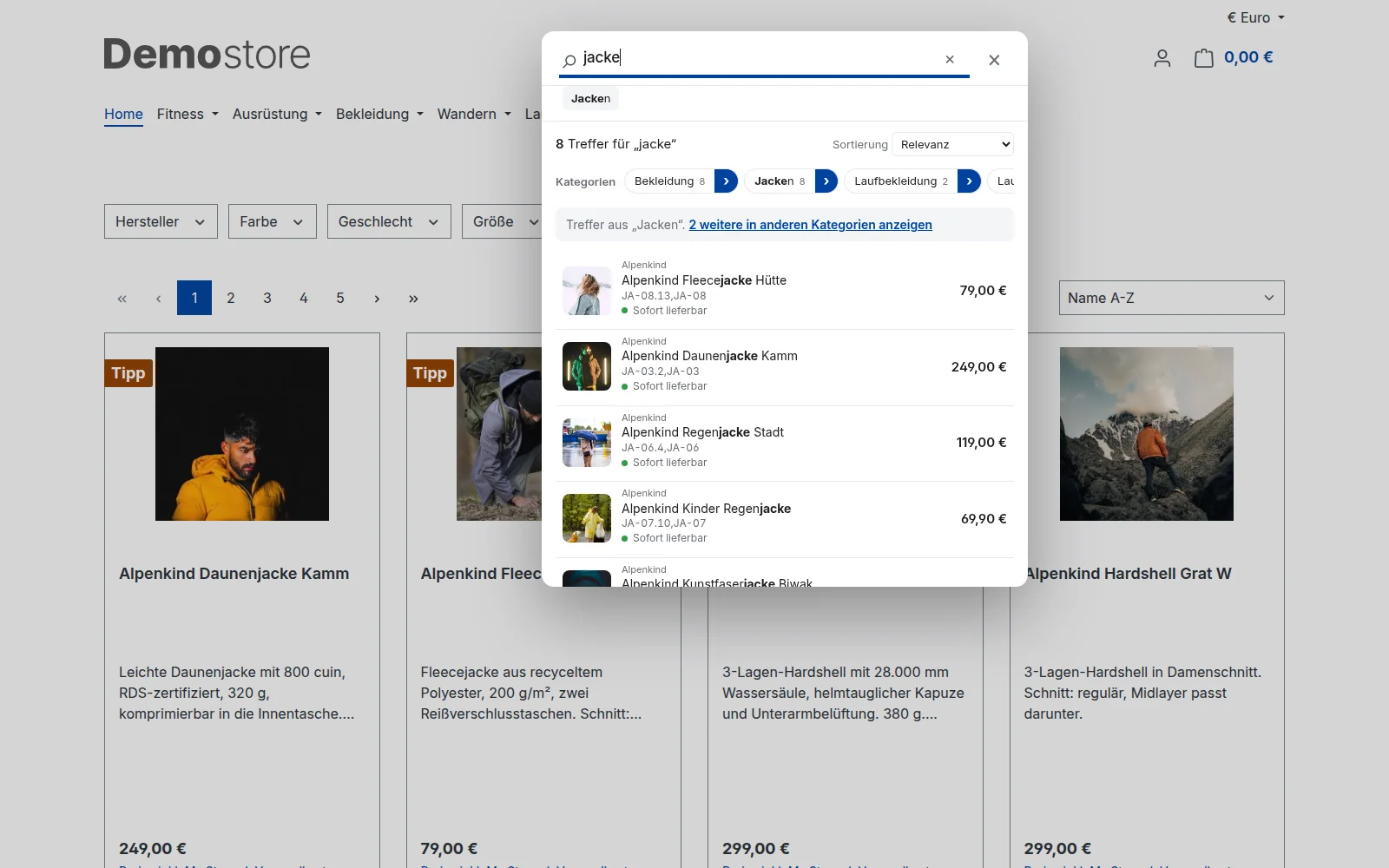The image size is (1389, 868).
Task: Close the search overlay
Action: [994, 60]
